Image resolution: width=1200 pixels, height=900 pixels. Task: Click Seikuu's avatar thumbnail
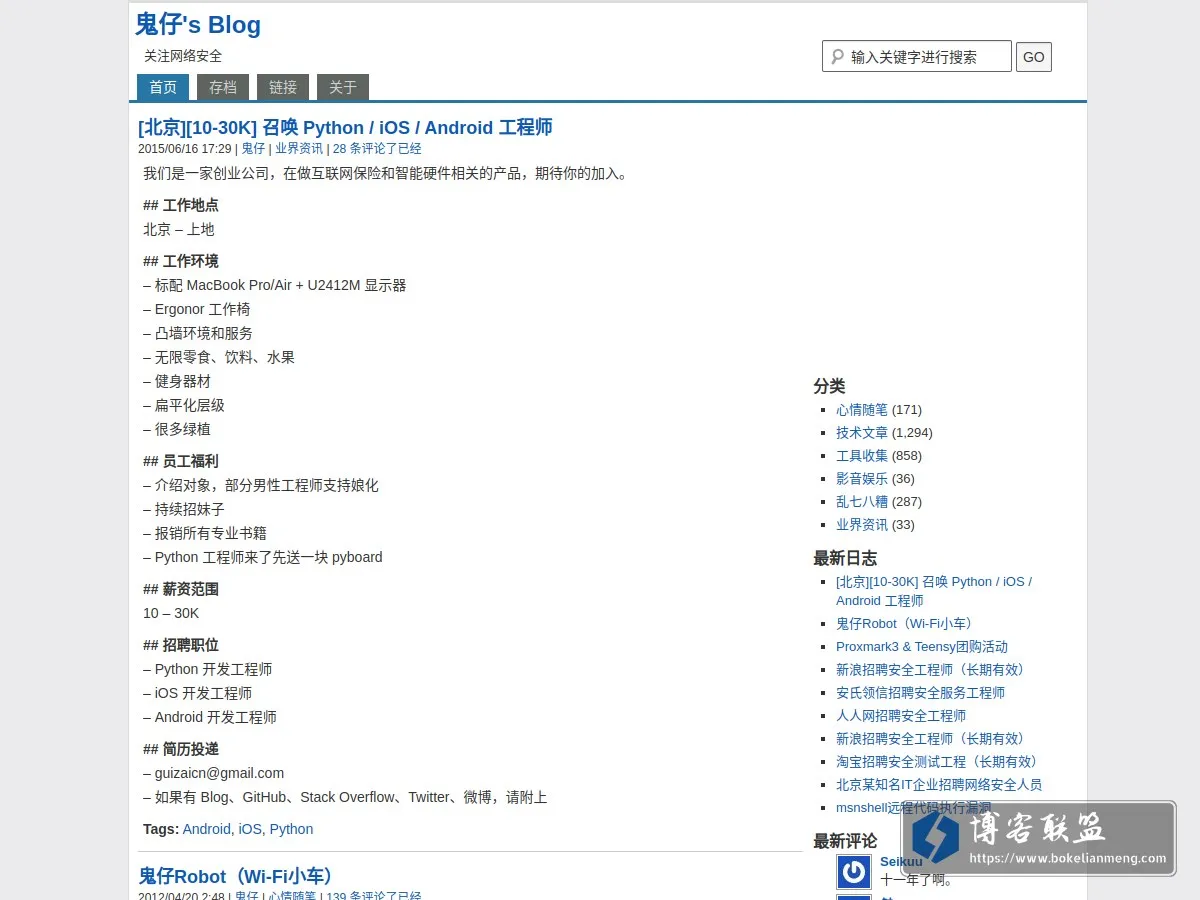tap(854, 872)
